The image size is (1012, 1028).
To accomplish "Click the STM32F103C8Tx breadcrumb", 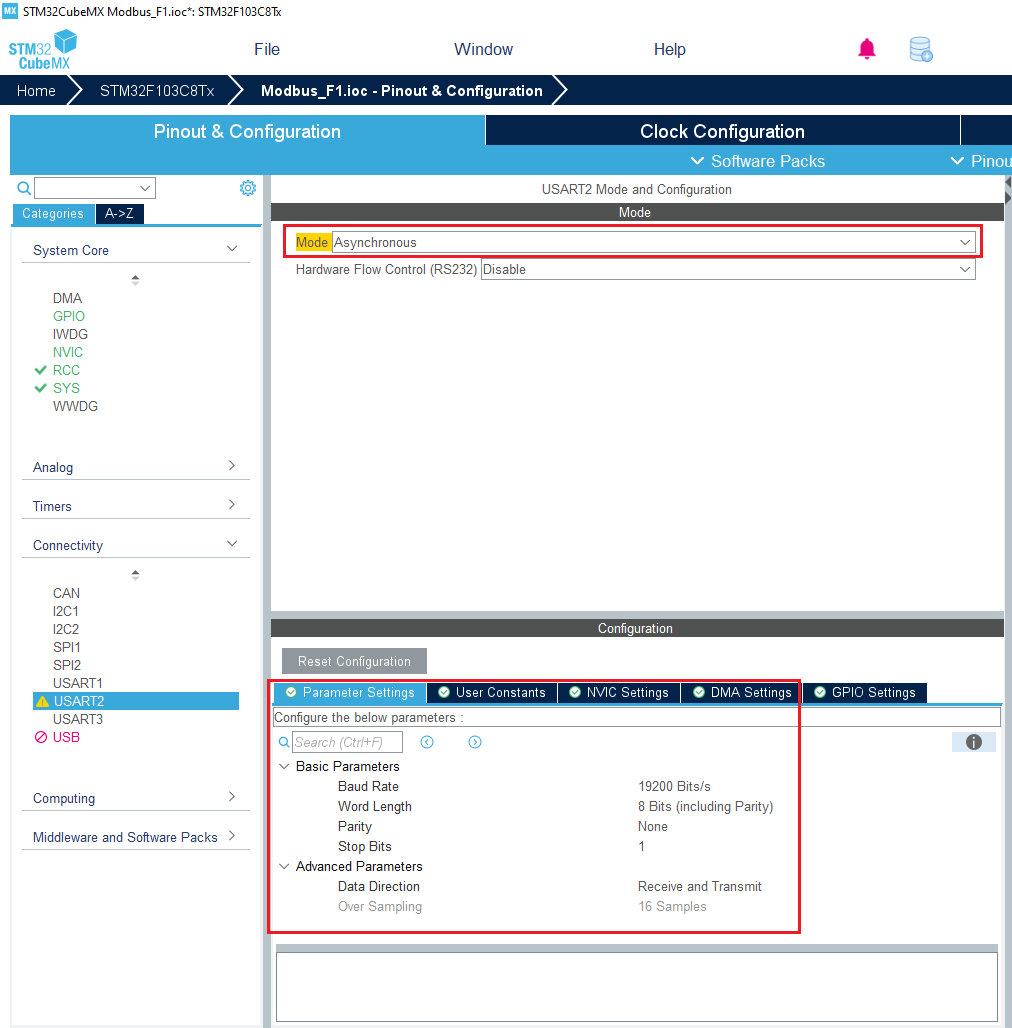I will [157, 90].
